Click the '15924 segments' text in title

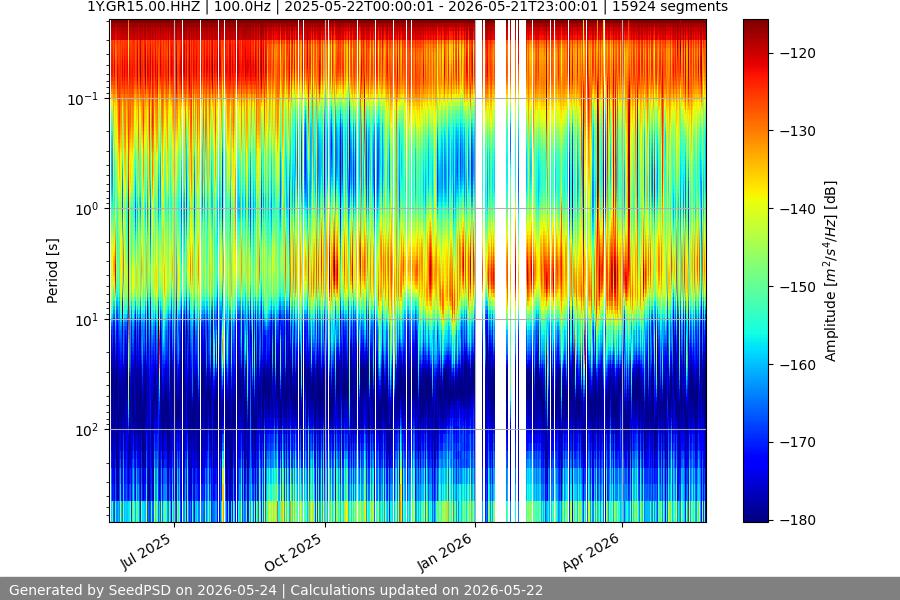[x=670, y=7]
